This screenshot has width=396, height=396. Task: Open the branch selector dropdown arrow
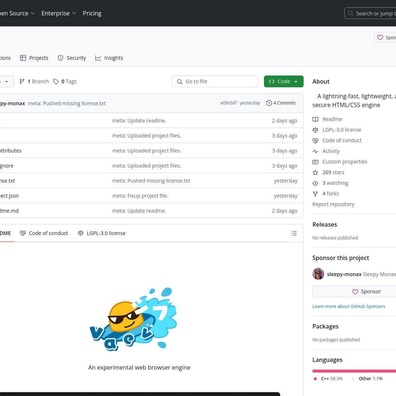point(6,82)
